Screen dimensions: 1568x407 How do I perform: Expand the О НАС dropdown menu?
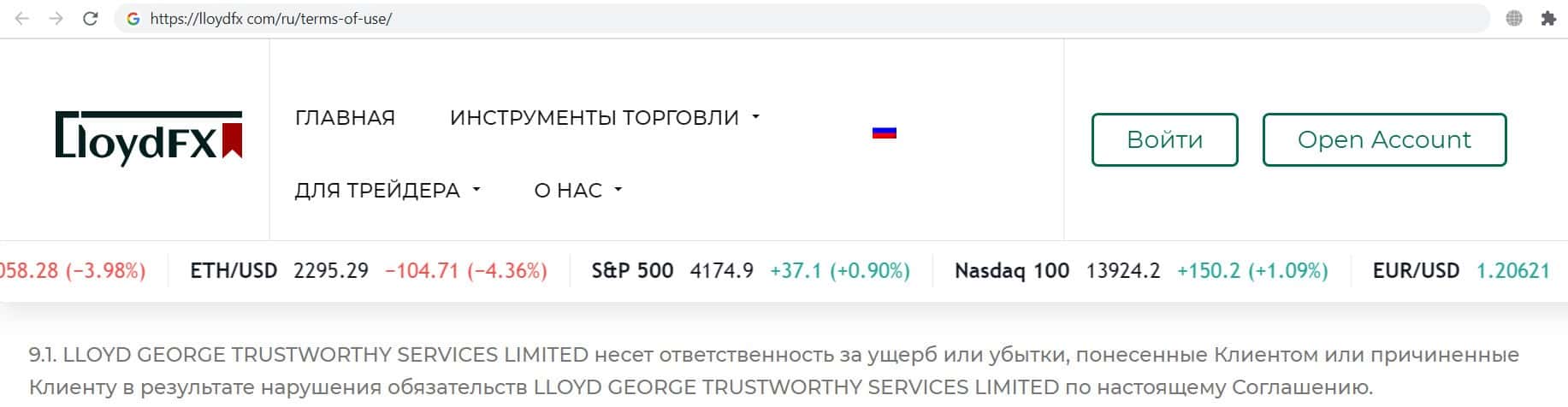pos(578,190)
